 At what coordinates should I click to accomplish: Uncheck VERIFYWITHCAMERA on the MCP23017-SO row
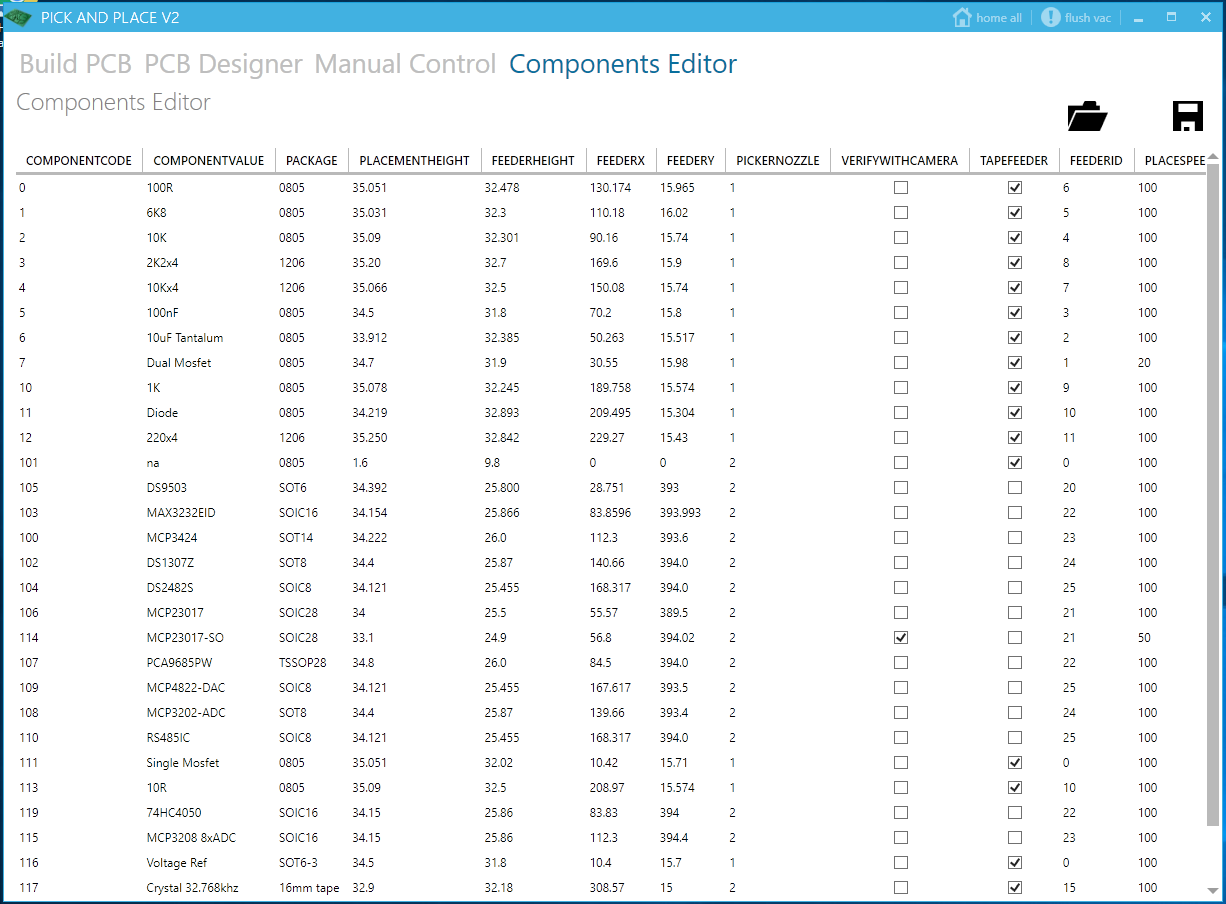(900, 637)
